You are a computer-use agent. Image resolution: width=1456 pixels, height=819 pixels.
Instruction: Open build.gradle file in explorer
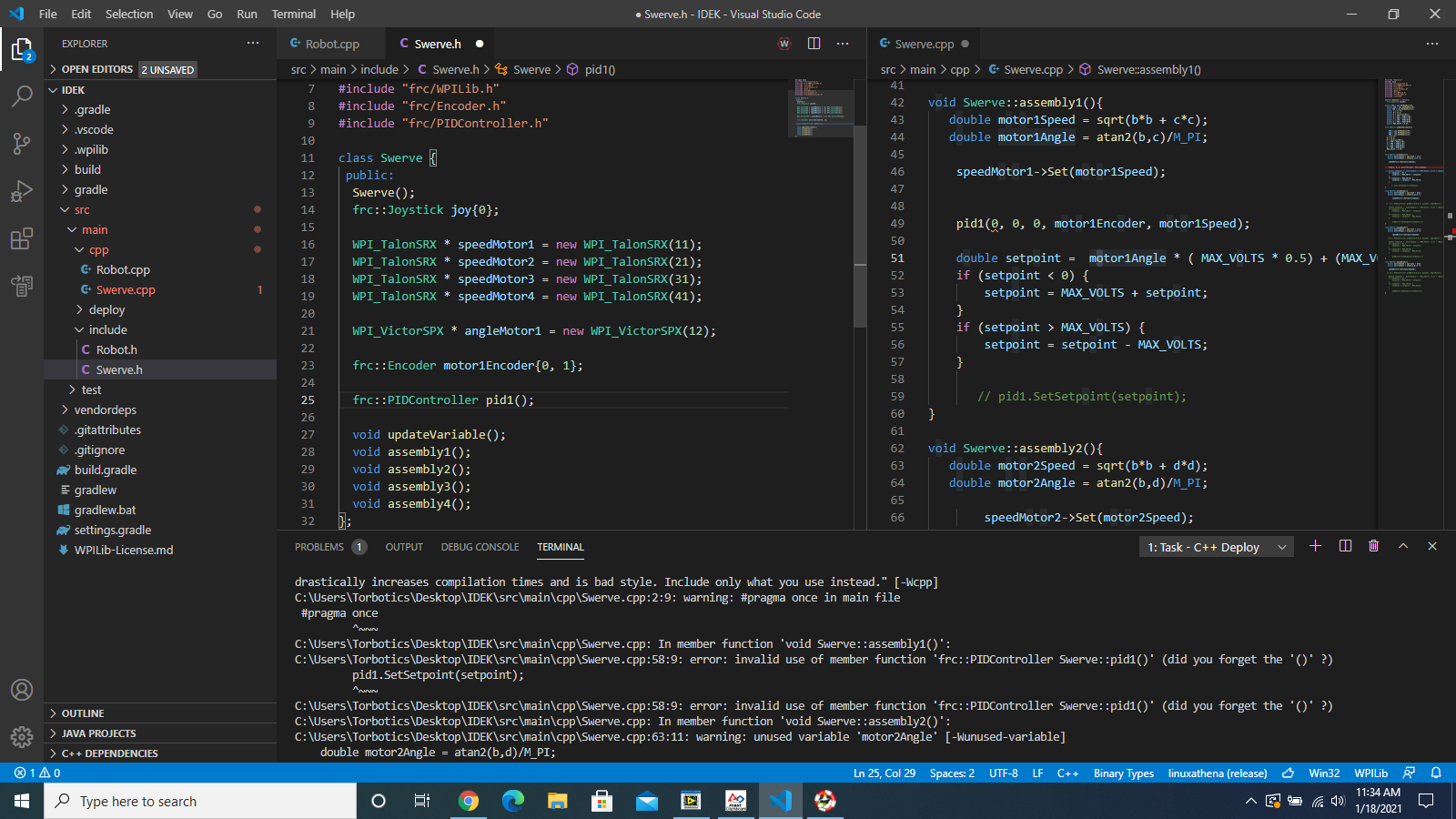click(160, 470)
